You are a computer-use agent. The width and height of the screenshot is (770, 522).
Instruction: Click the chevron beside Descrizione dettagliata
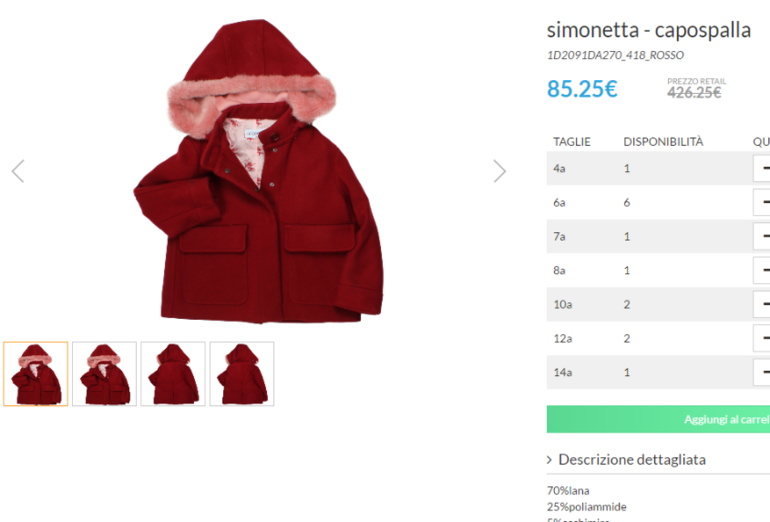point(550,460)
